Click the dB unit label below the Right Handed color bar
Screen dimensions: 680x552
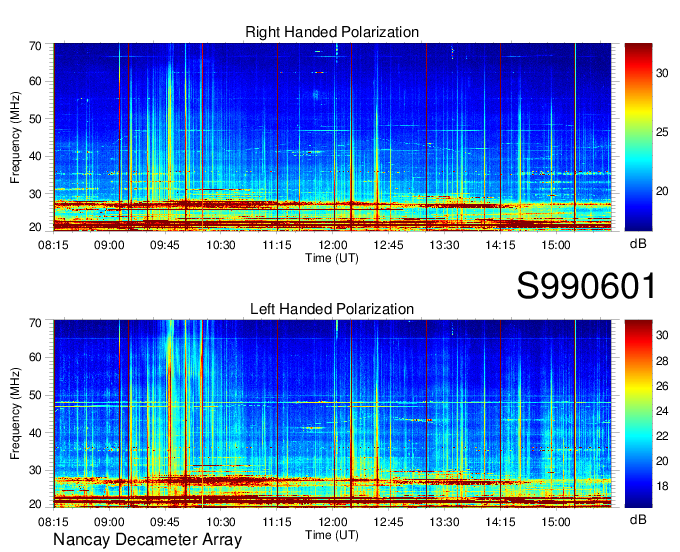638,244
